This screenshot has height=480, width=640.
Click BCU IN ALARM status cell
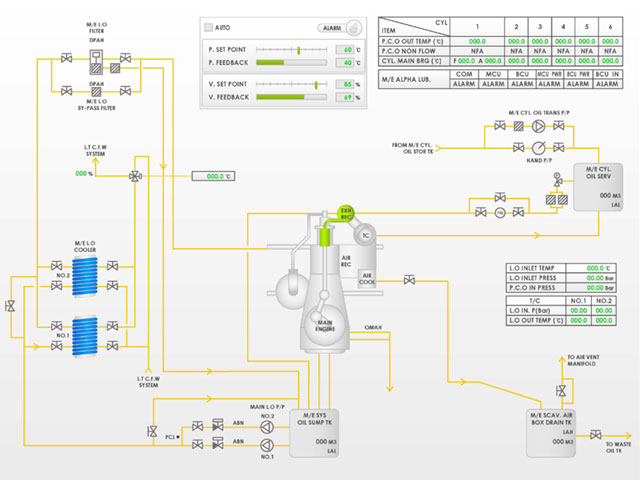tap(607, 84)
